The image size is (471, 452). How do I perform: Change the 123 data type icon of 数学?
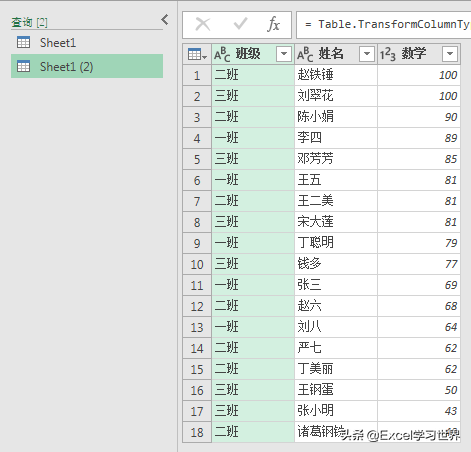pyautogui.click(x=388, y=54)
